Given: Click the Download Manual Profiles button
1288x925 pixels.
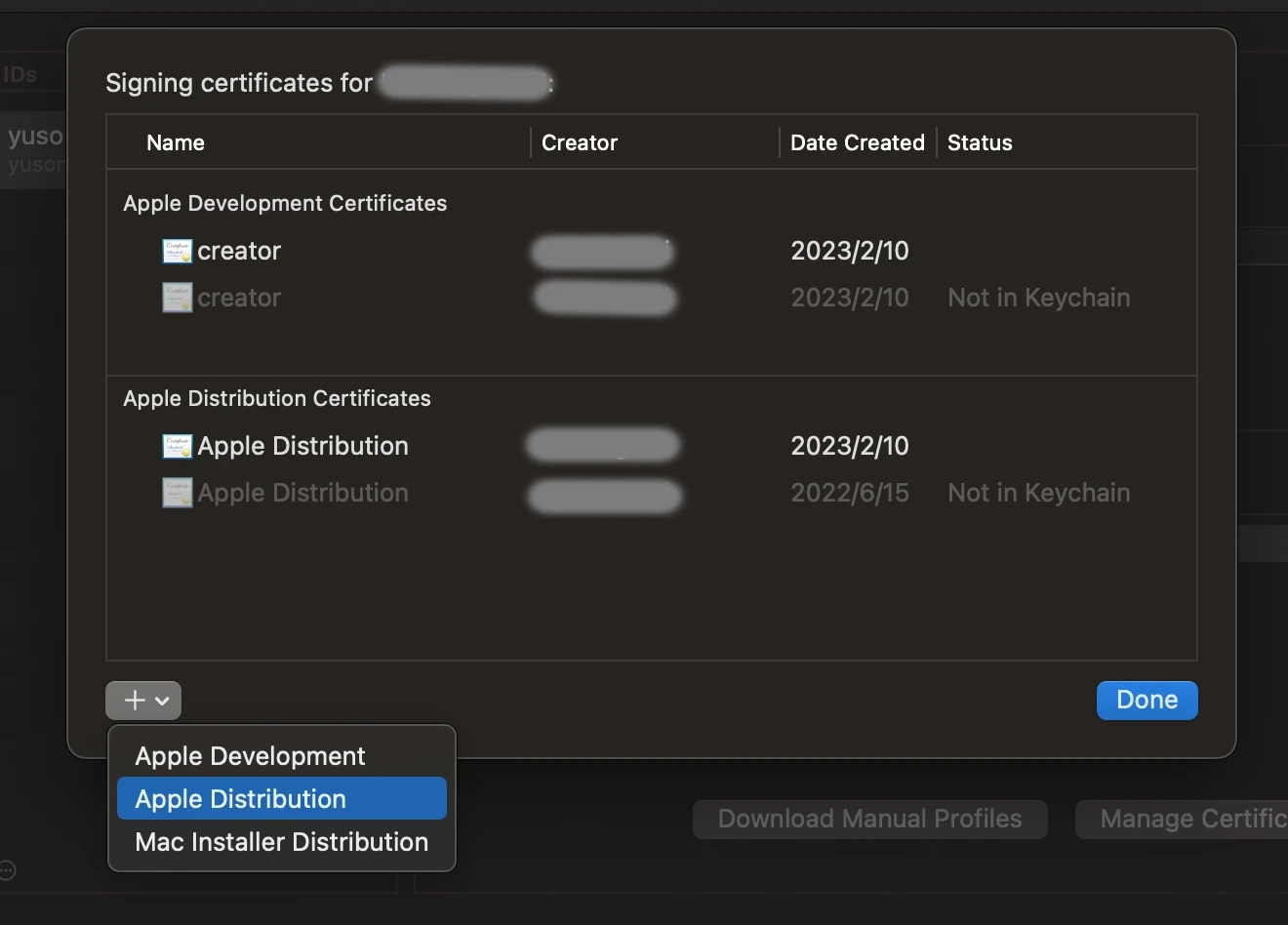Looking at the screenshot, I should click(869, 820).
